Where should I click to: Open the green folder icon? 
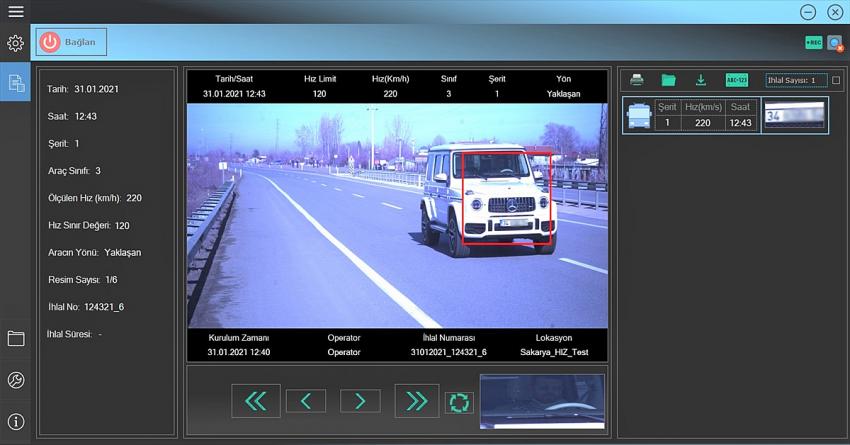(x=668, y=80)
